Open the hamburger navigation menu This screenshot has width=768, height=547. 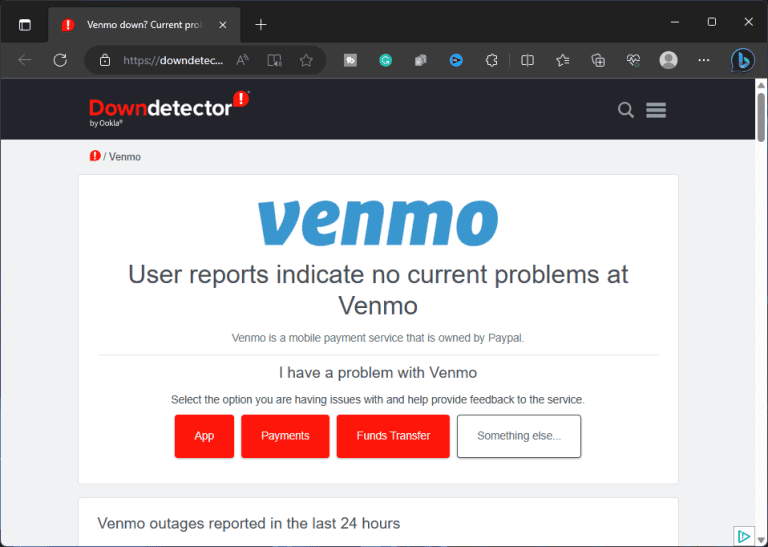point(656,110)
